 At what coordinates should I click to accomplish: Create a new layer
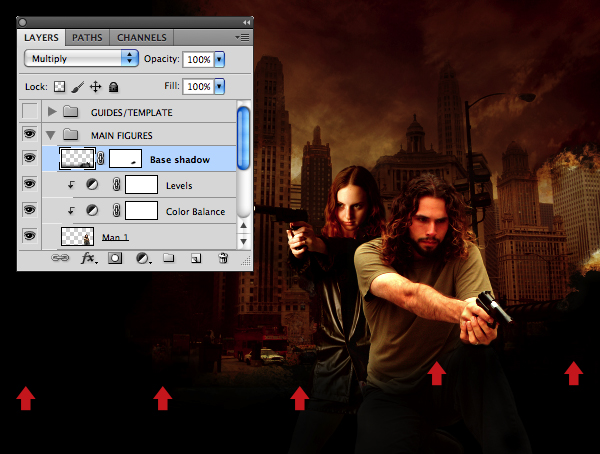coord(196,258)
